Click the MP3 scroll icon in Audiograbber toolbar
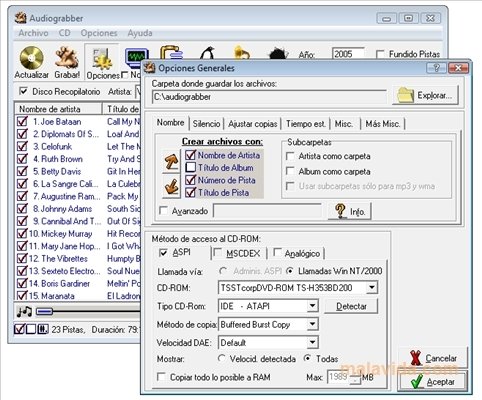This screenshot has width=482, height=400. point(171,53)
